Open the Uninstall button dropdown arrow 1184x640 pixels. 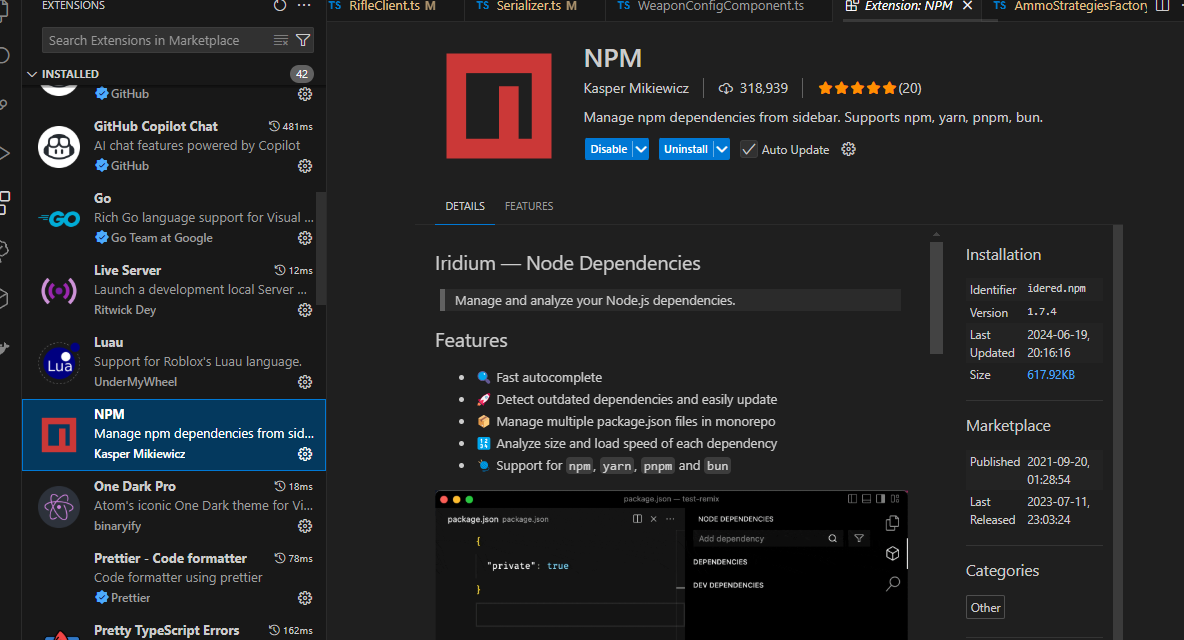click(721, 149)
